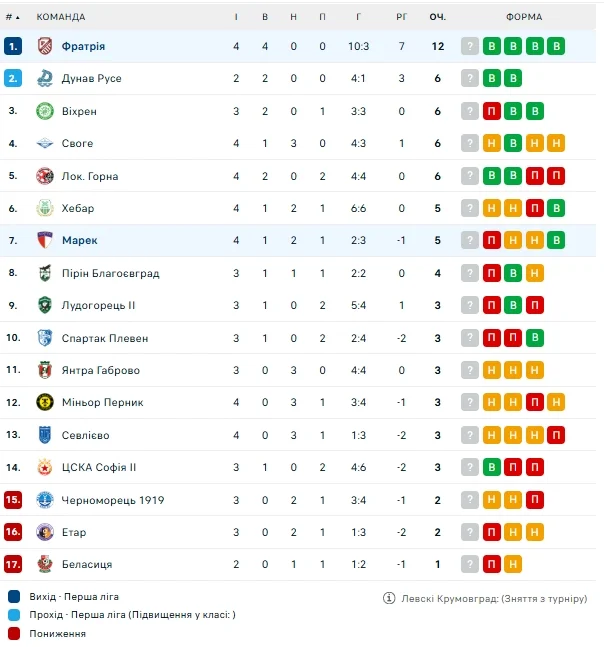Click Фратрія's grey question-mark next match badge
This screenshot has height=647, width=604.
470,46
